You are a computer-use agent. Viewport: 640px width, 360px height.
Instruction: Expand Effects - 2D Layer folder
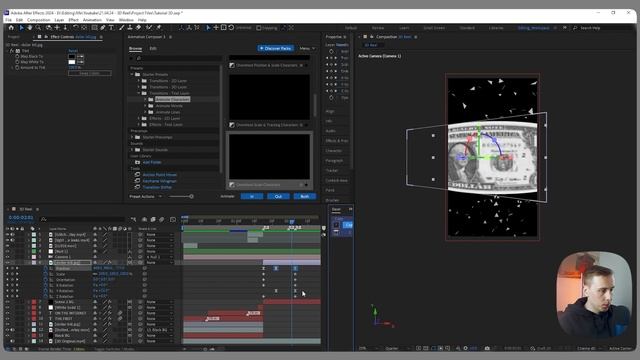tap(139, 118)
